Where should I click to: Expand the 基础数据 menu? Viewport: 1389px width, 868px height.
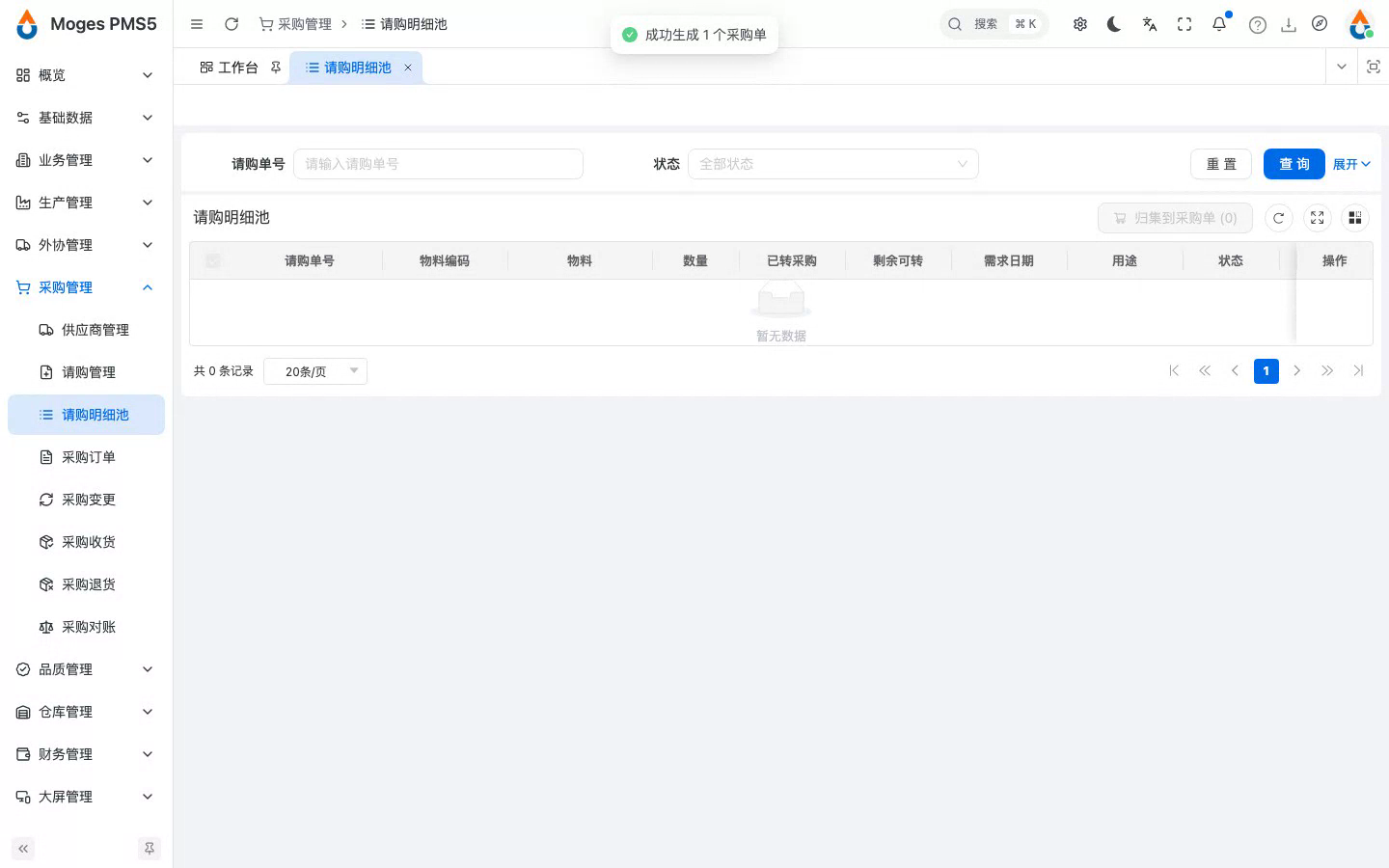coord(86,118)
